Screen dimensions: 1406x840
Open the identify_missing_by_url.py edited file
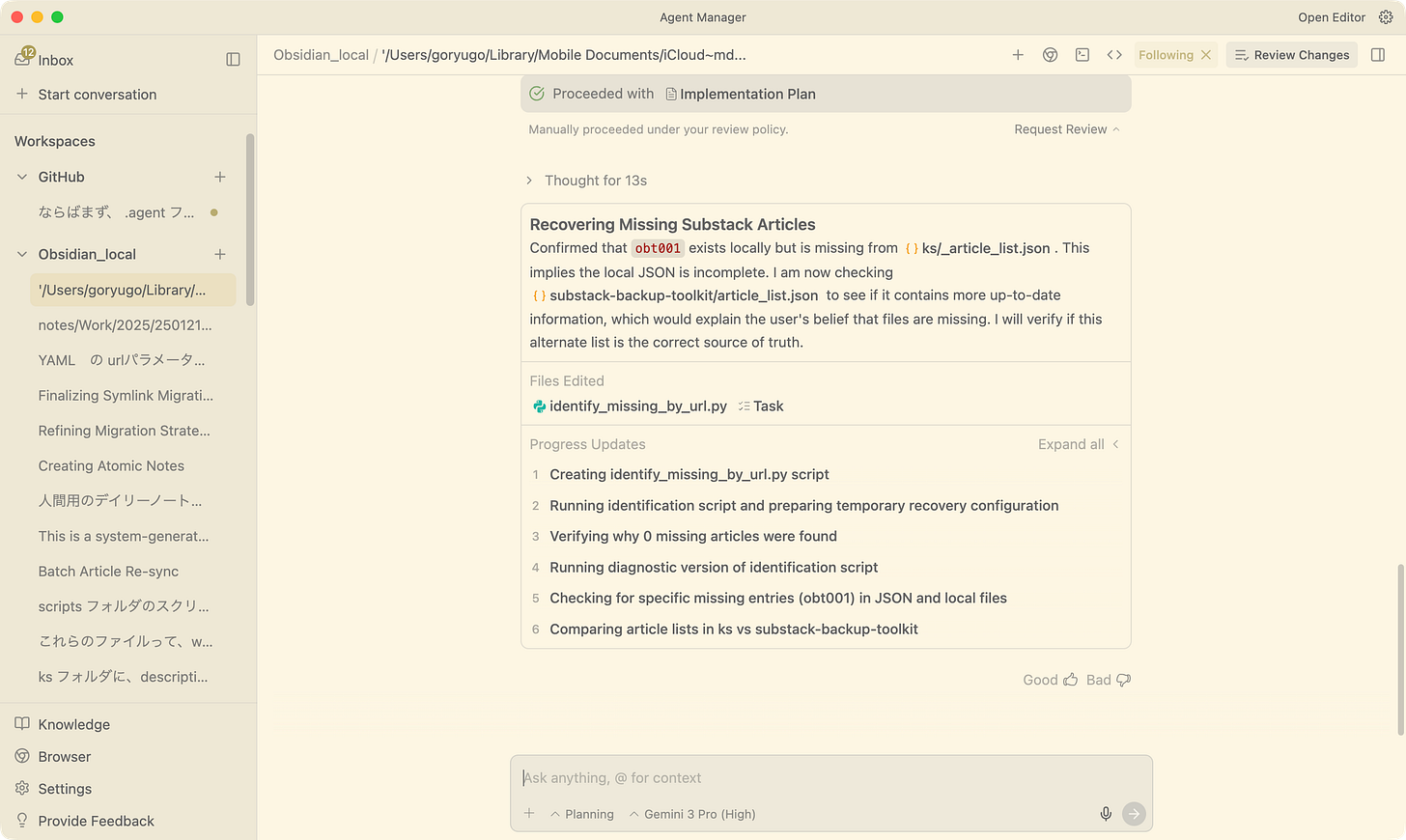pos(630,406)
